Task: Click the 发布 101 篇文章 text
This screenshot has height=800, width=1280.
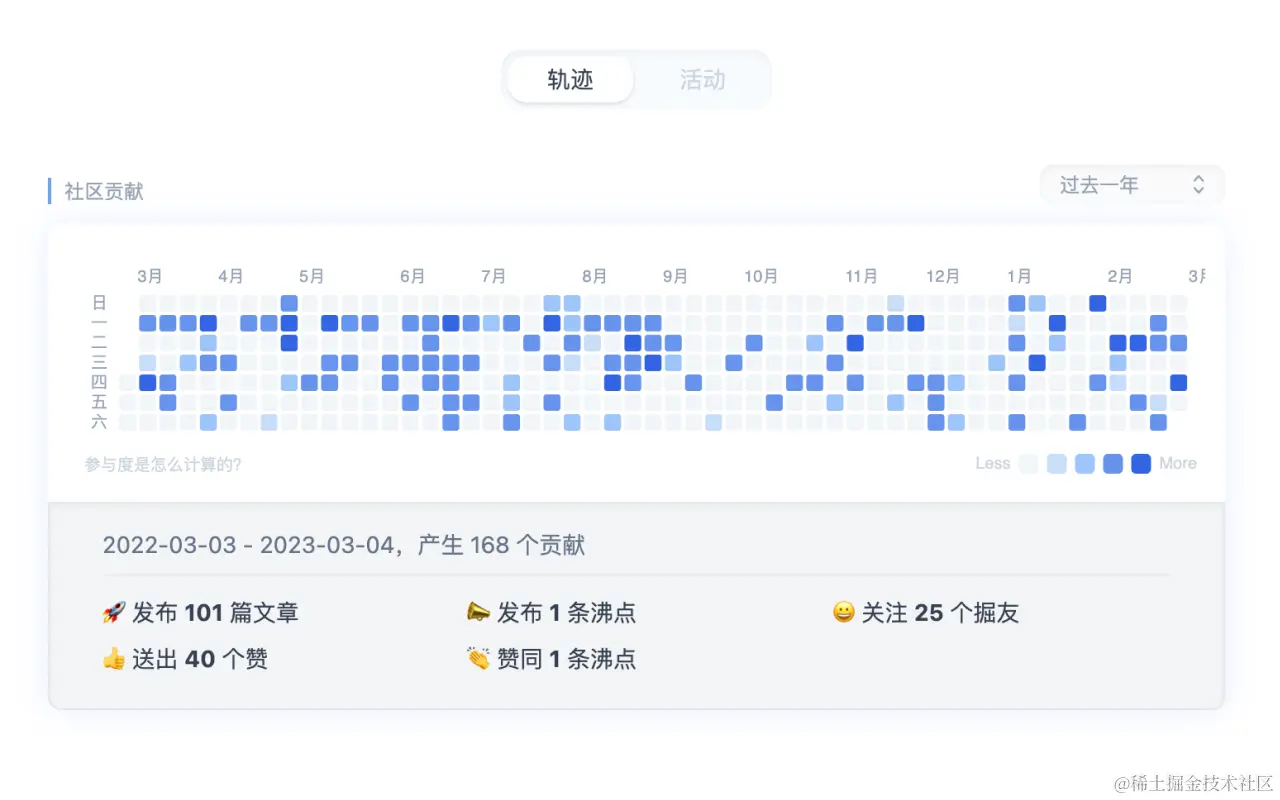Action: coord(215,612)
